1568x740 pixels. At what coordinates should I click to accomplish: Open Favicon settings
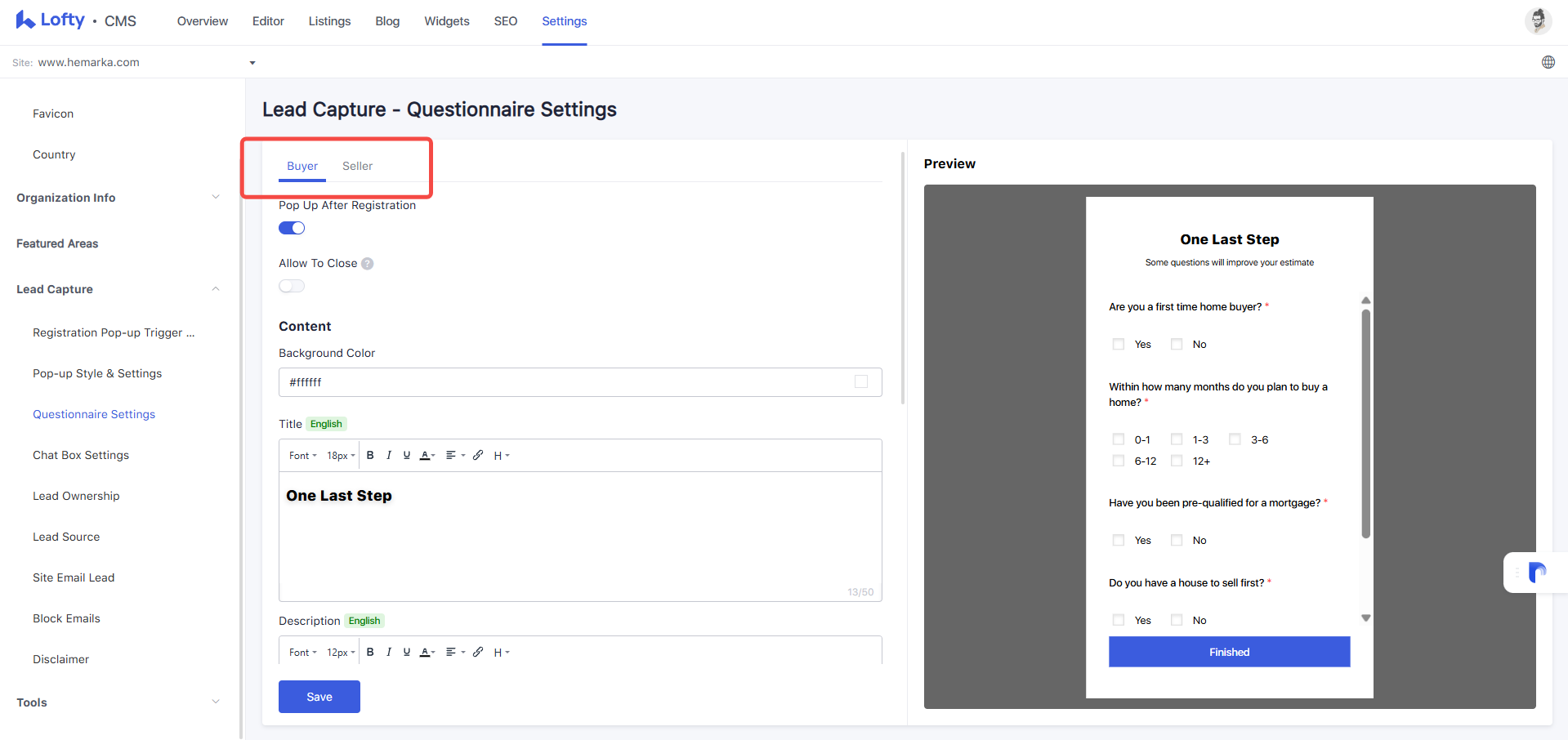[53, 114]
